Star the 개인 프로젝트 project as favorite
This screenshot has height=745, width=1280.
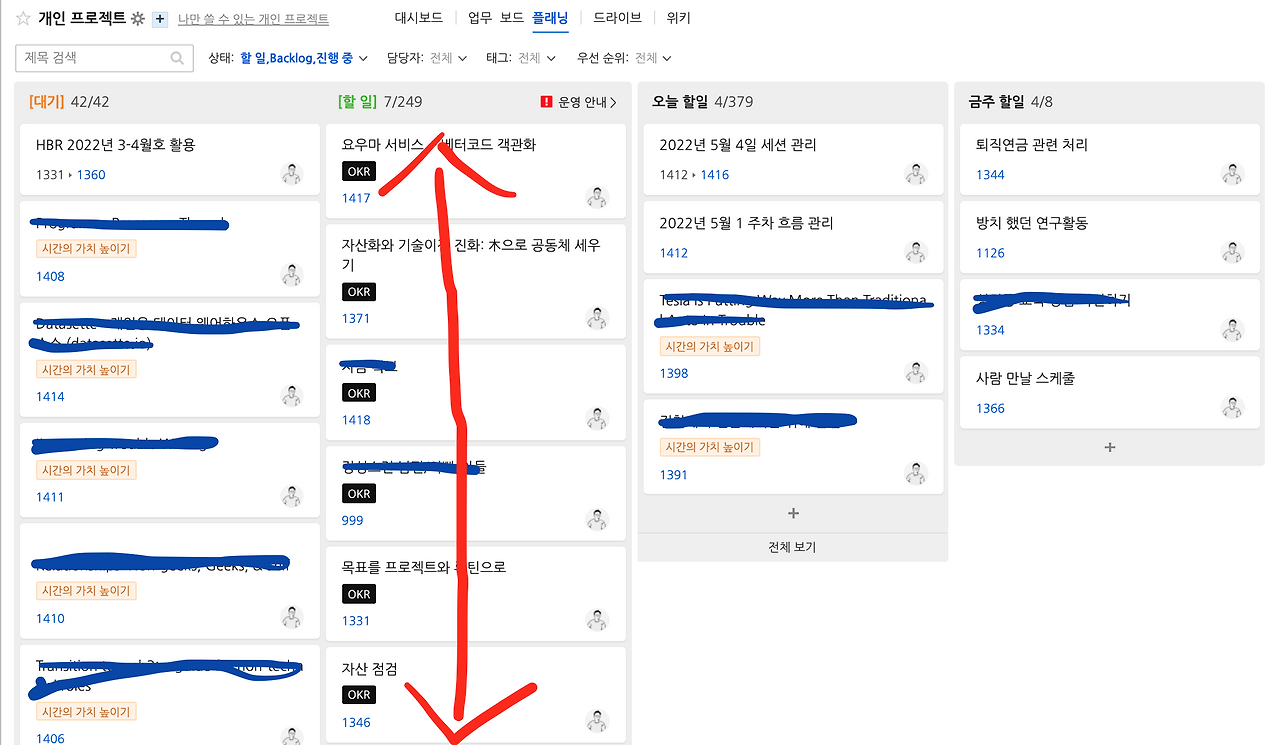(23, 18)
